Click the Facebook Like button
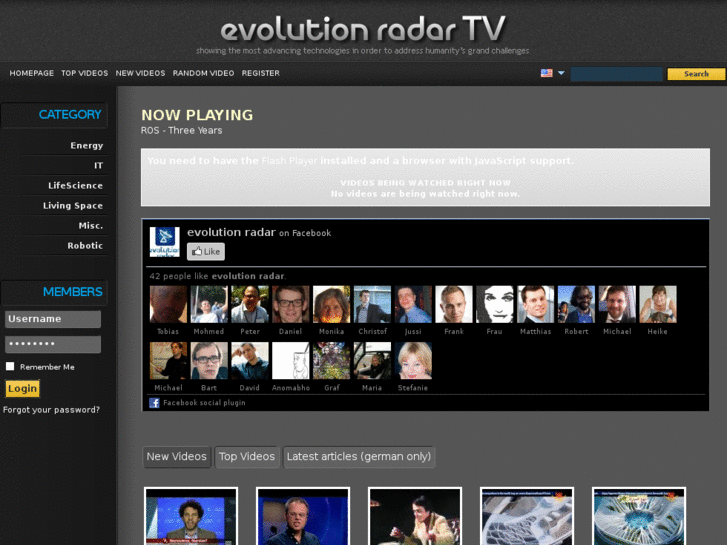Screen dimensions: 727x545 (x=206, y=251)
